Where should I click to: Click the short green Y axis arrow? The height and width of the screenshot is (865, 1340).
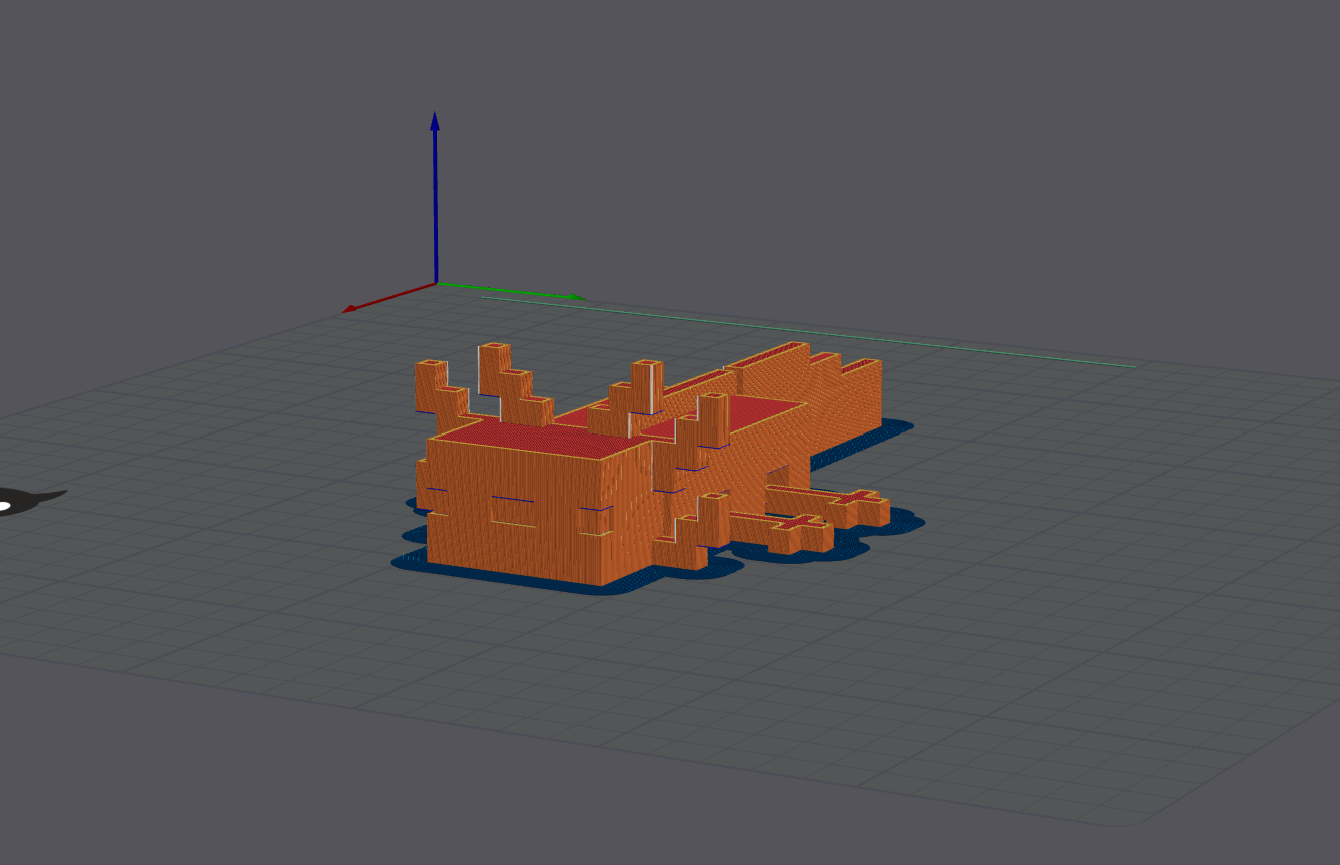pyautogui.click(x=512, y=291)
